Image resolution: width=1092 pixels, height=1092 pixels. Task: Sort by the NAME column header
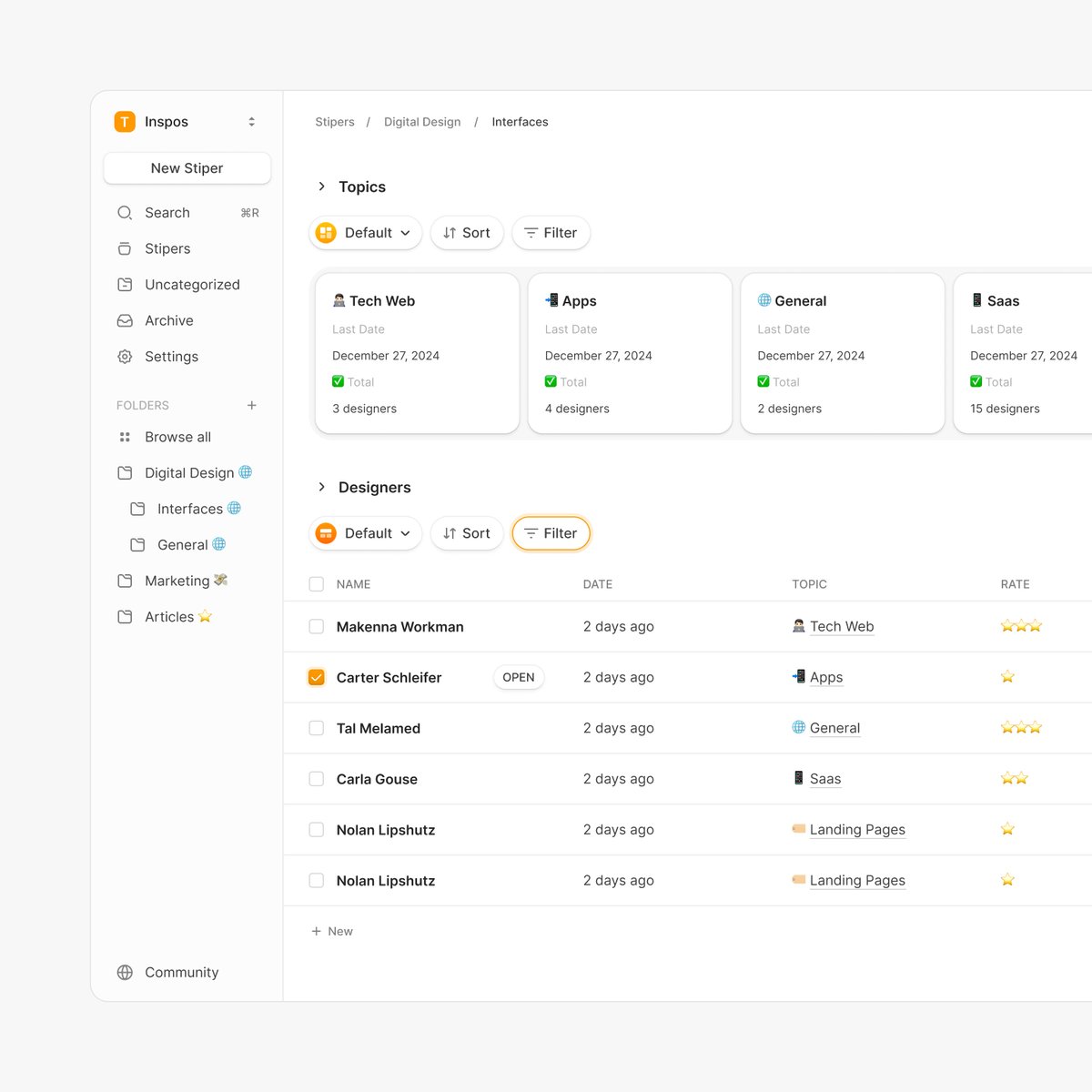click(353, 584)
